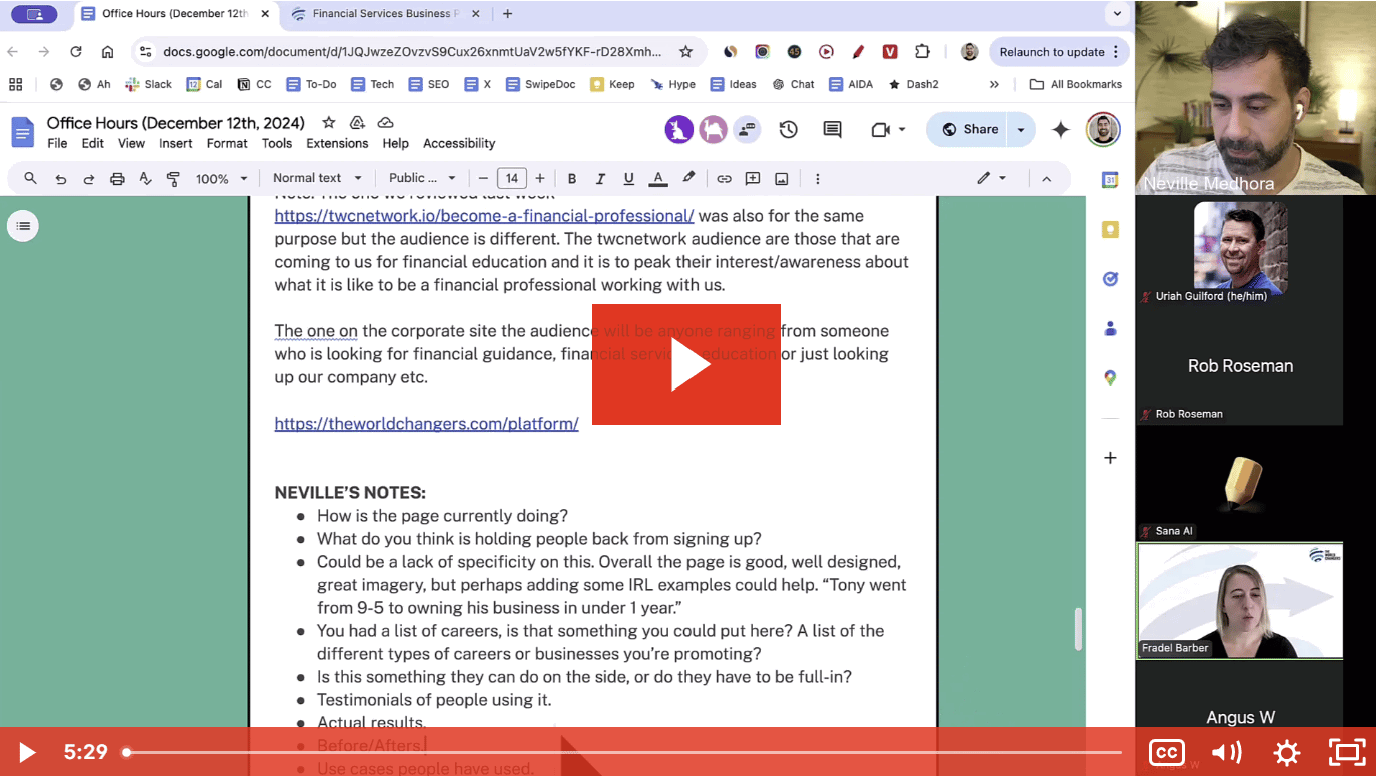Screen dimensions: 1376x776
Task: Open the Insert menu
Action: 175,143
